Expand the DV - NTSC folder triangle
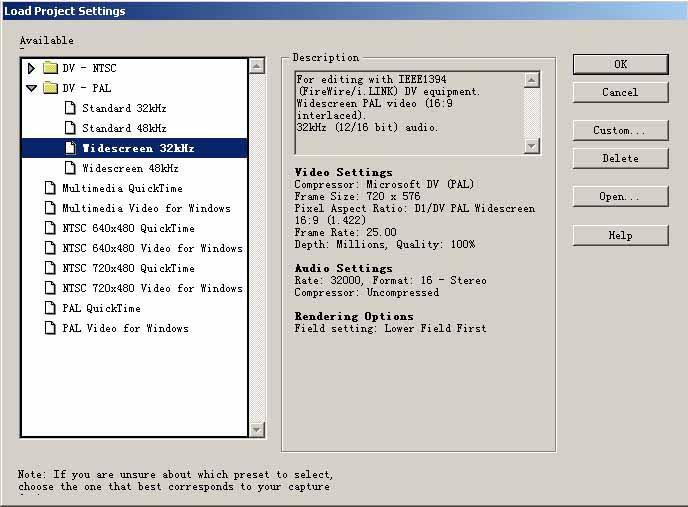The height and width of the screenshot is (507, 688). click(x=32, y=68)
